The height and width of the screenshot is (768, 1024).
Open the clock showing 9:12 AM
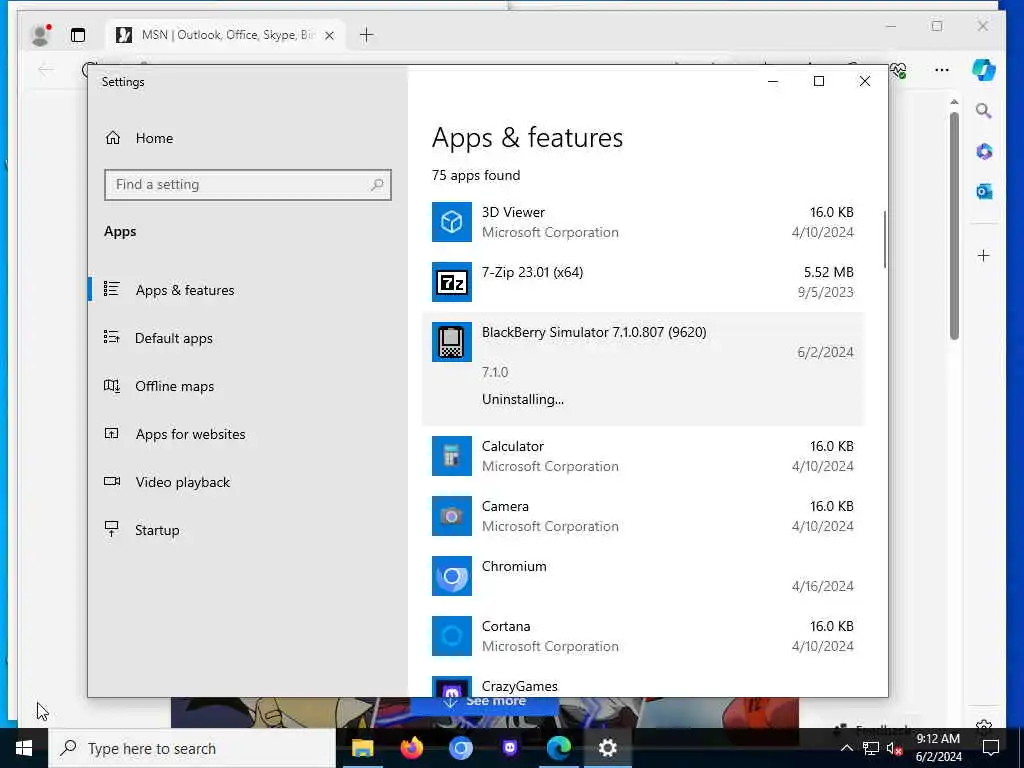click(938, 748)
